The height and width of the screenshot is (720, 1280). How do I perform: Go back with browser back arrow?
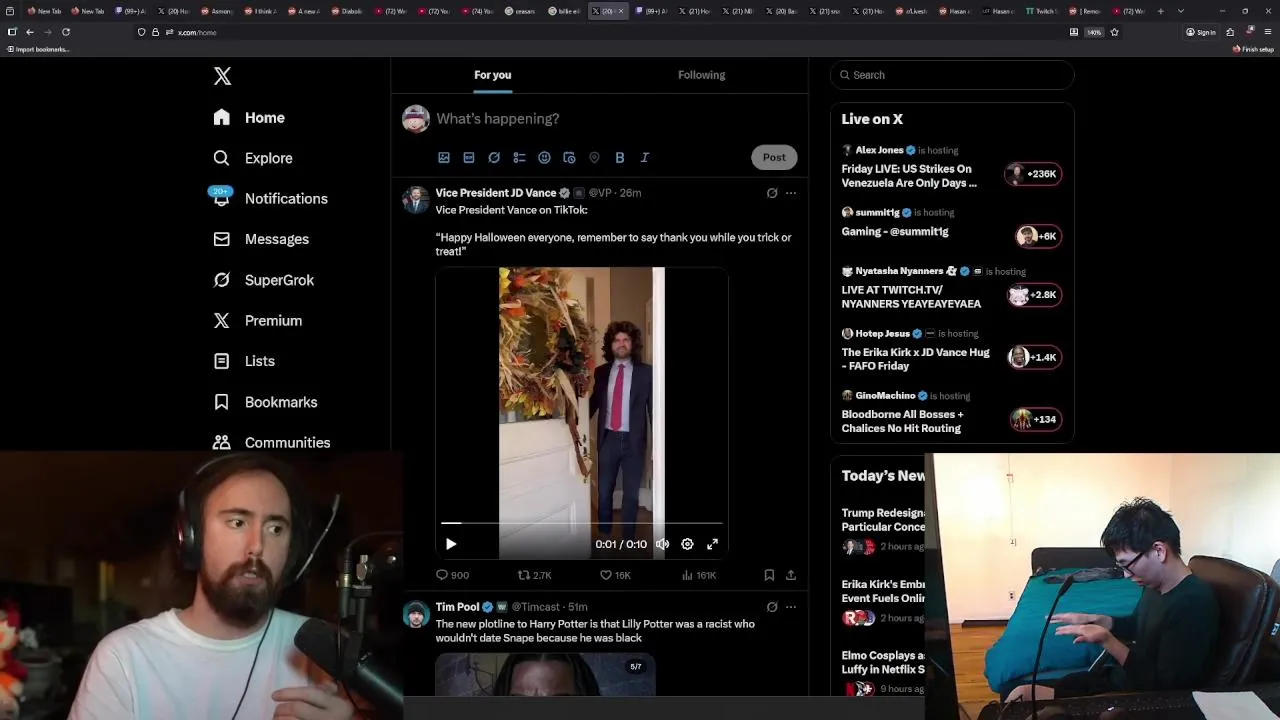[x=29, y=32]
